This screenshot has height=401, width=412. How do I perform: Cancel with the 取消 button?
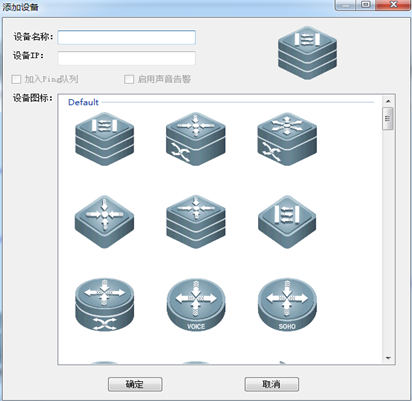coord(272,384)
